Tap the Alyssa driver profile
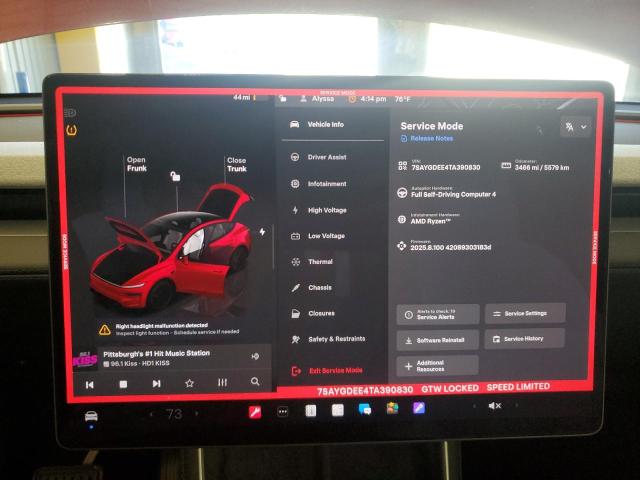Image resolution: width=640 pixels, height=480 pixels. (x=318, y=99)
